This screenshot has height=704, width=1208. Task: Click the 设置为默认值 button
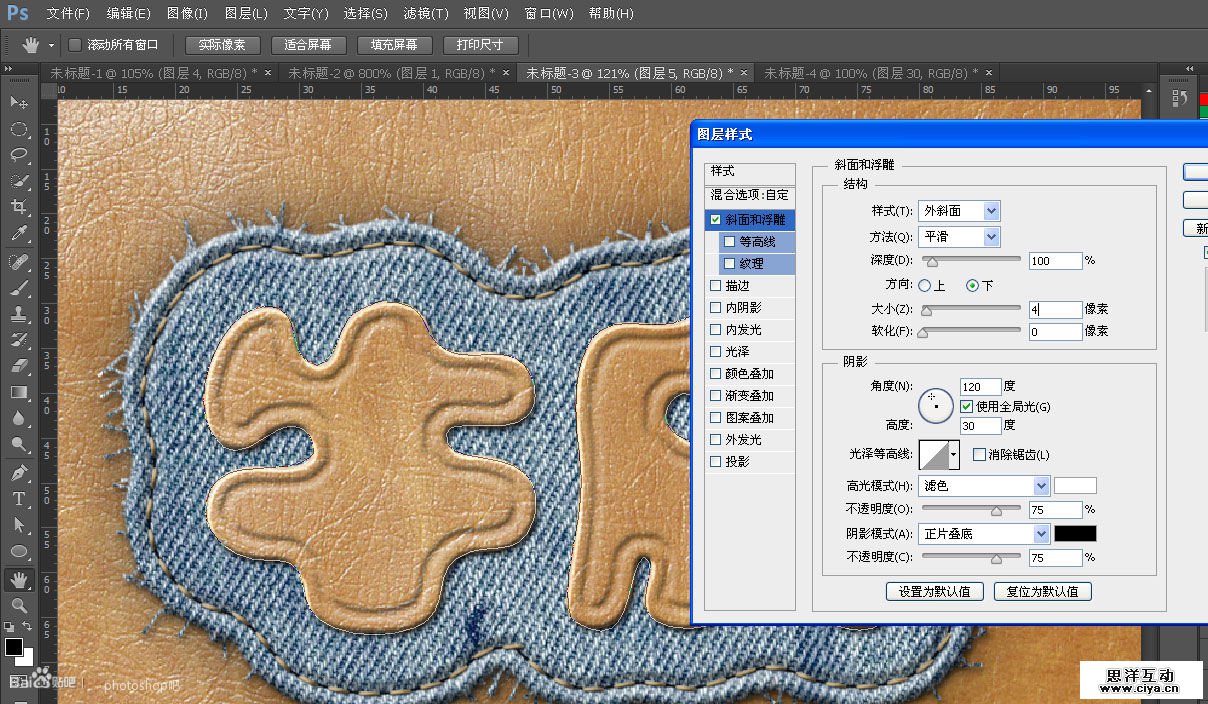coord(934,591)
